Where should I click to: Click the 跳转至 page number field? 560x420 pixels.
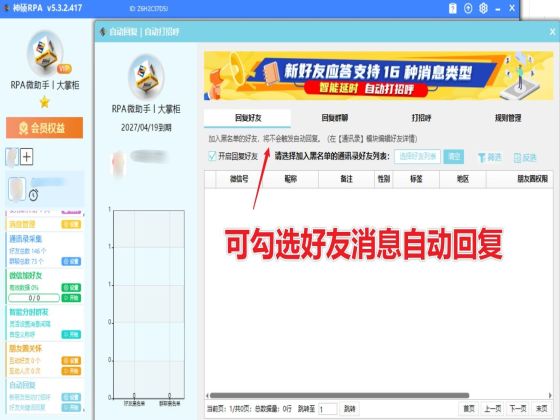tap(328, 409)
